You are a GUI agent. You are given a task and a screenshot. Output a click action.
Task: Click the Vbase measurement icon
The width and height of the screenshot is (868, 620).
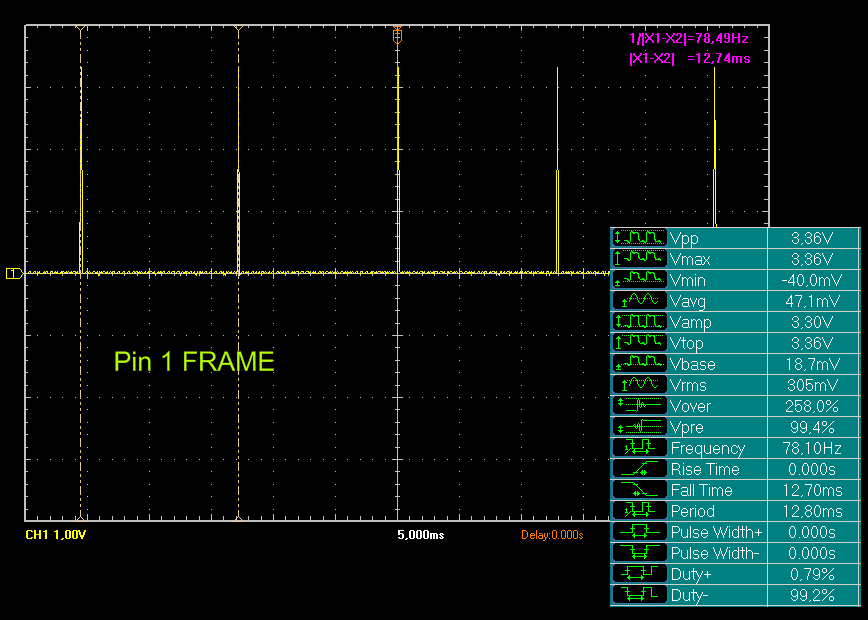(639, 364)
